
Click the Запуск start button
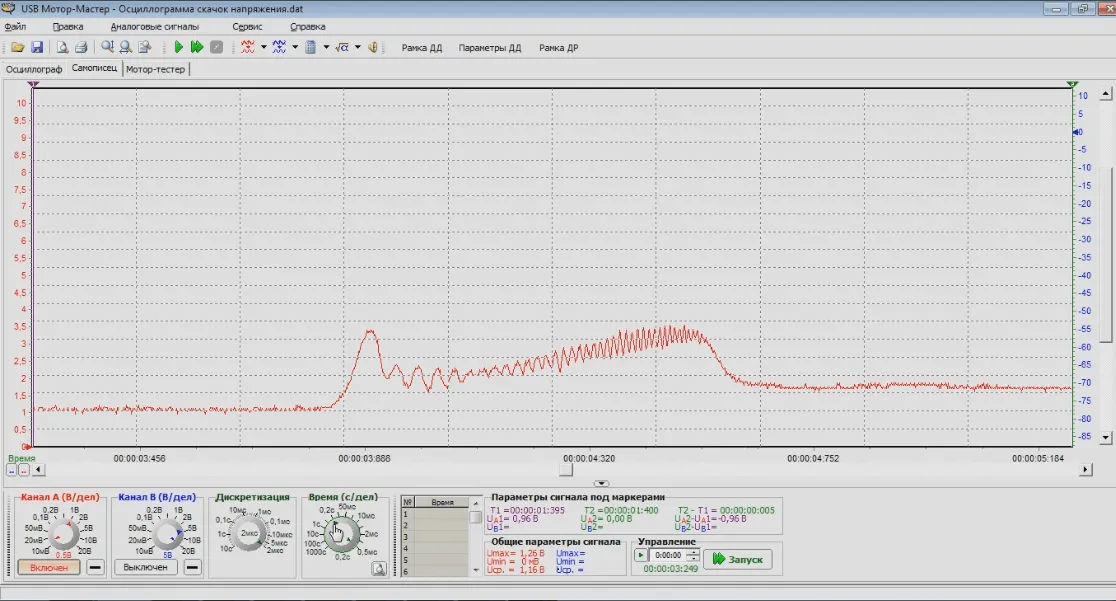pyautogui.click(x=737, y=559)
